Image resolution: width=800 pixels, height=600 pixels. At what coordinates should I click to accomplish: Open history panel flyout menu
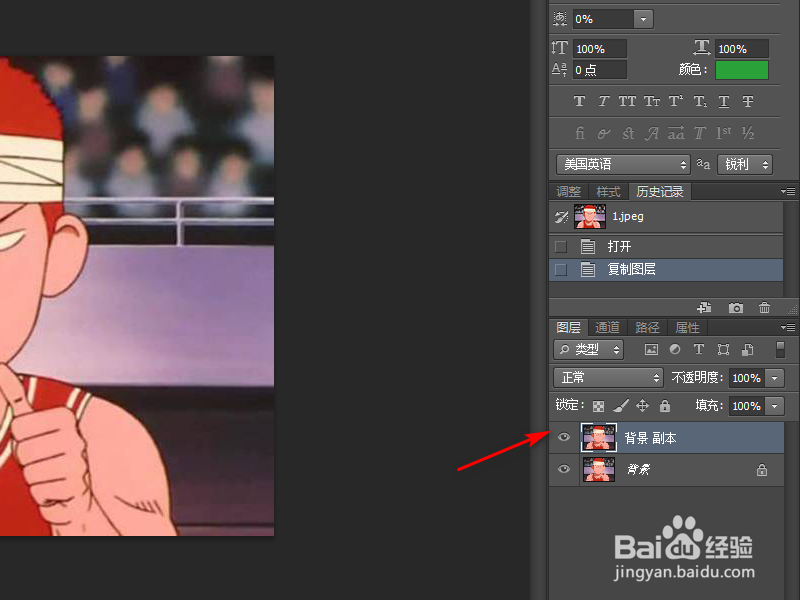coord(788,191)
